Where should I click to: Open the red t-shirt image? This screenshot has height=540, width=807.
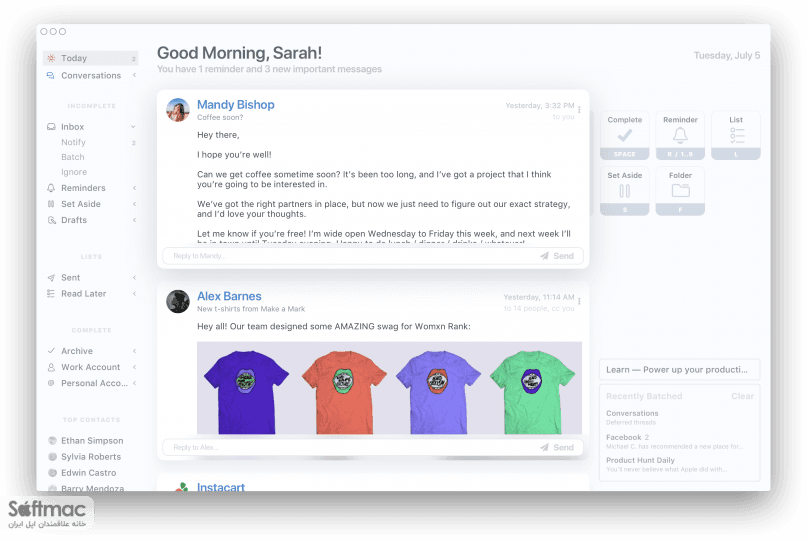coord(344,392)
